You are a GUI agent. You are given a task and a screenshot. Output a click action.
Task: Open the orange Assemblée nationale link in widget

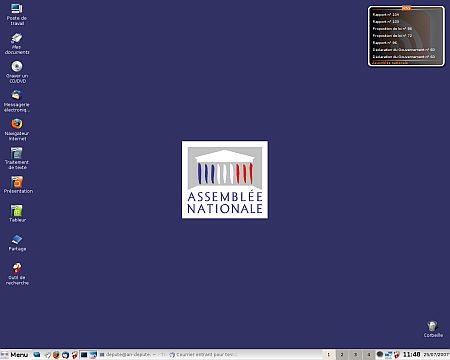(390, 63)
